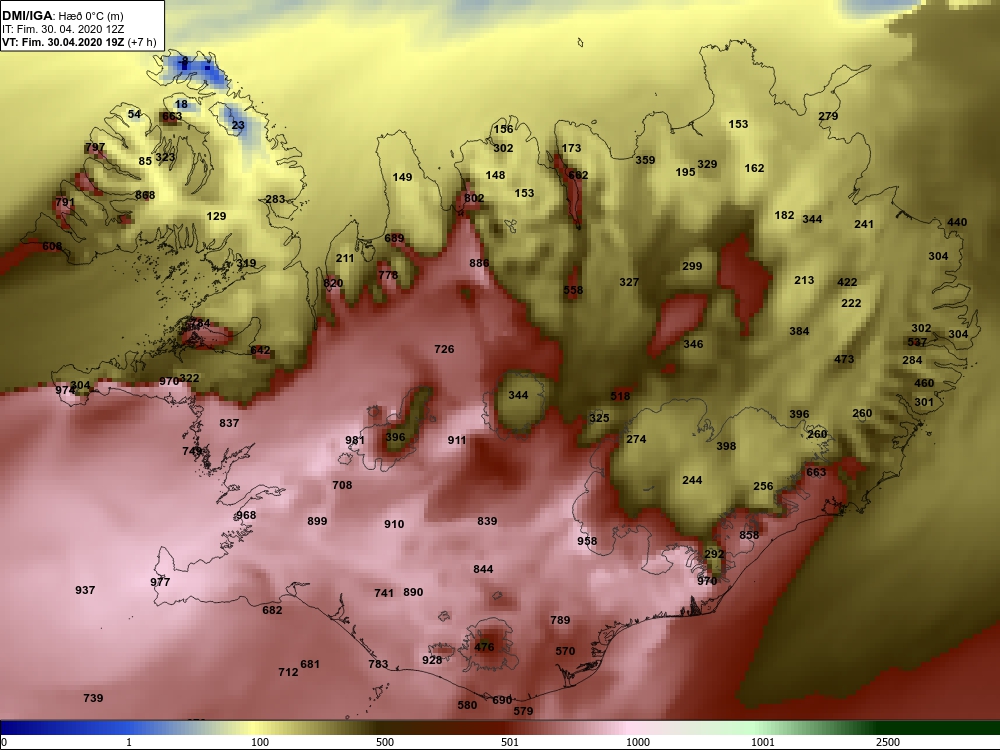The width and height of the screenshot is (1000, 750).
Task: Click the map value '537'
Action: (917, 342)
